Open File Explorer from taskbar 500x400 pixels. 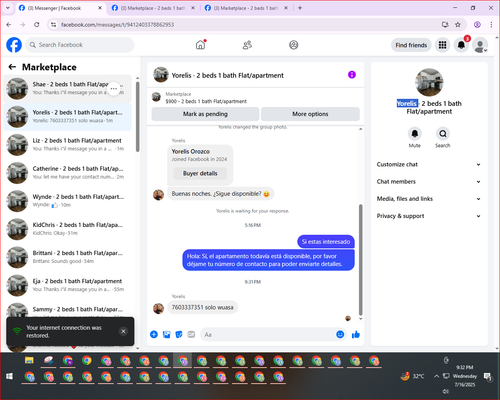tap(29, 360)
